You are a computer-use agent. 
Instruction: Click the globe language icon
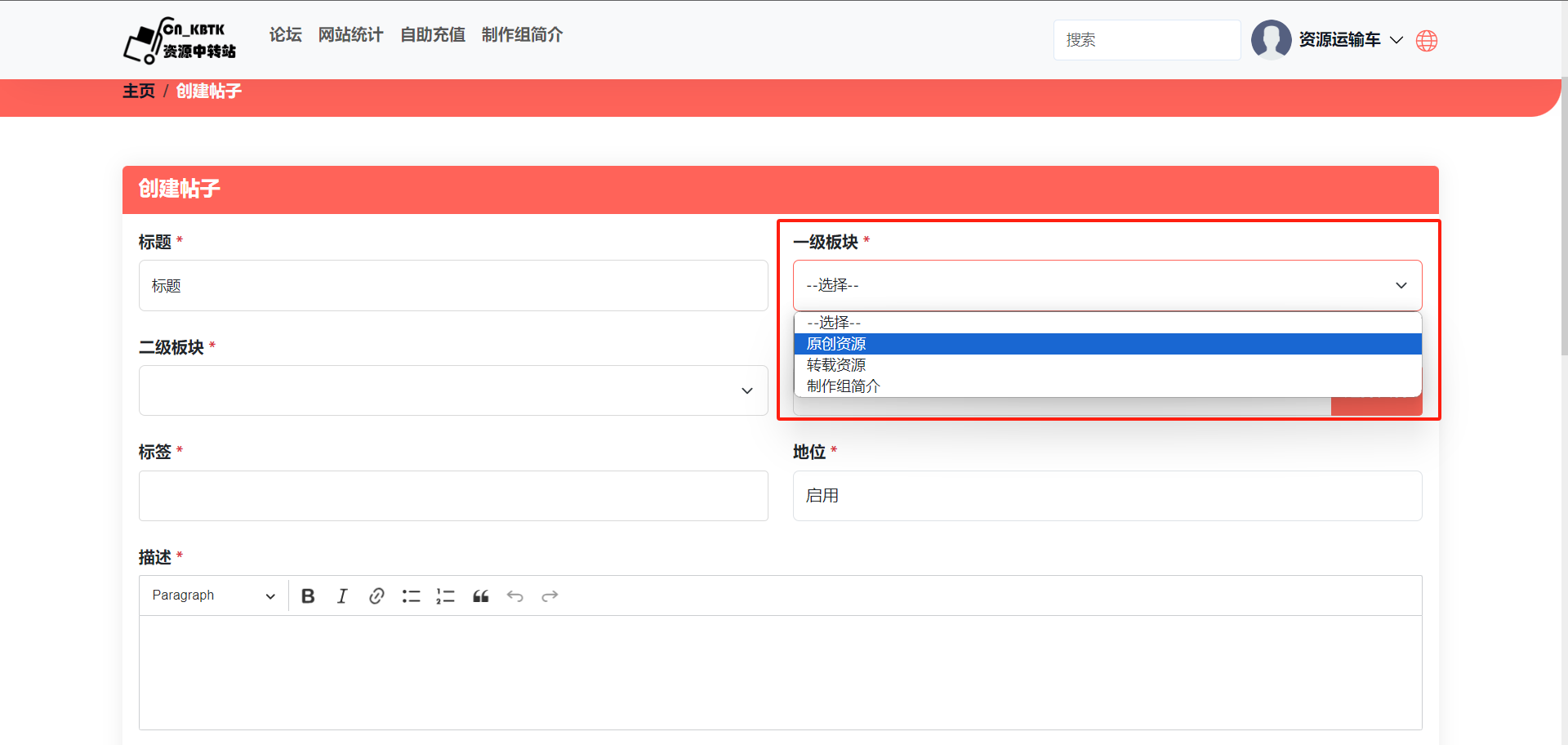tap(1427, 41)
